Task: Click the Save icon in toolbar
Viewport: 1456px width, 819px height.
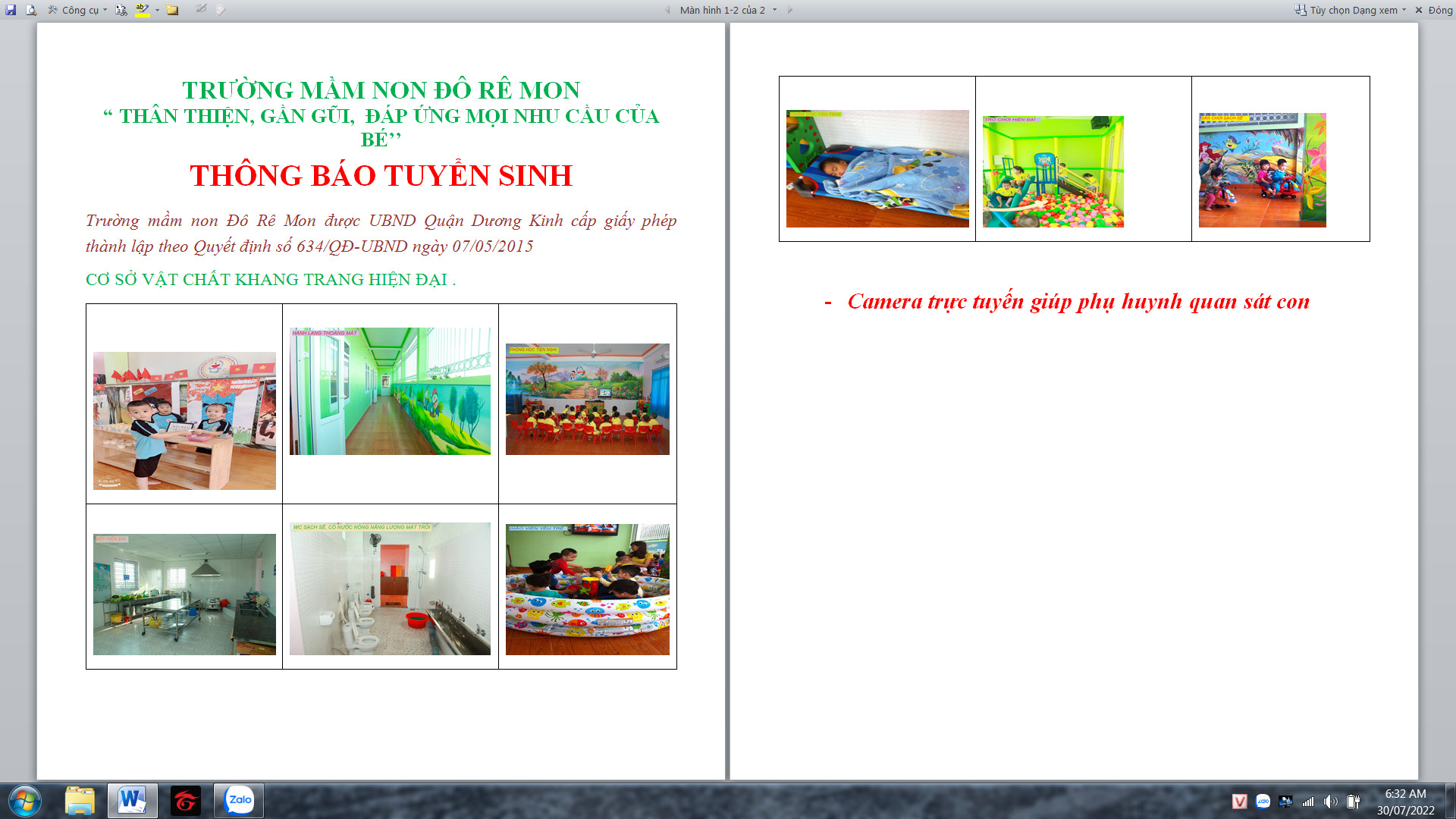Action: tap(11, 10)
